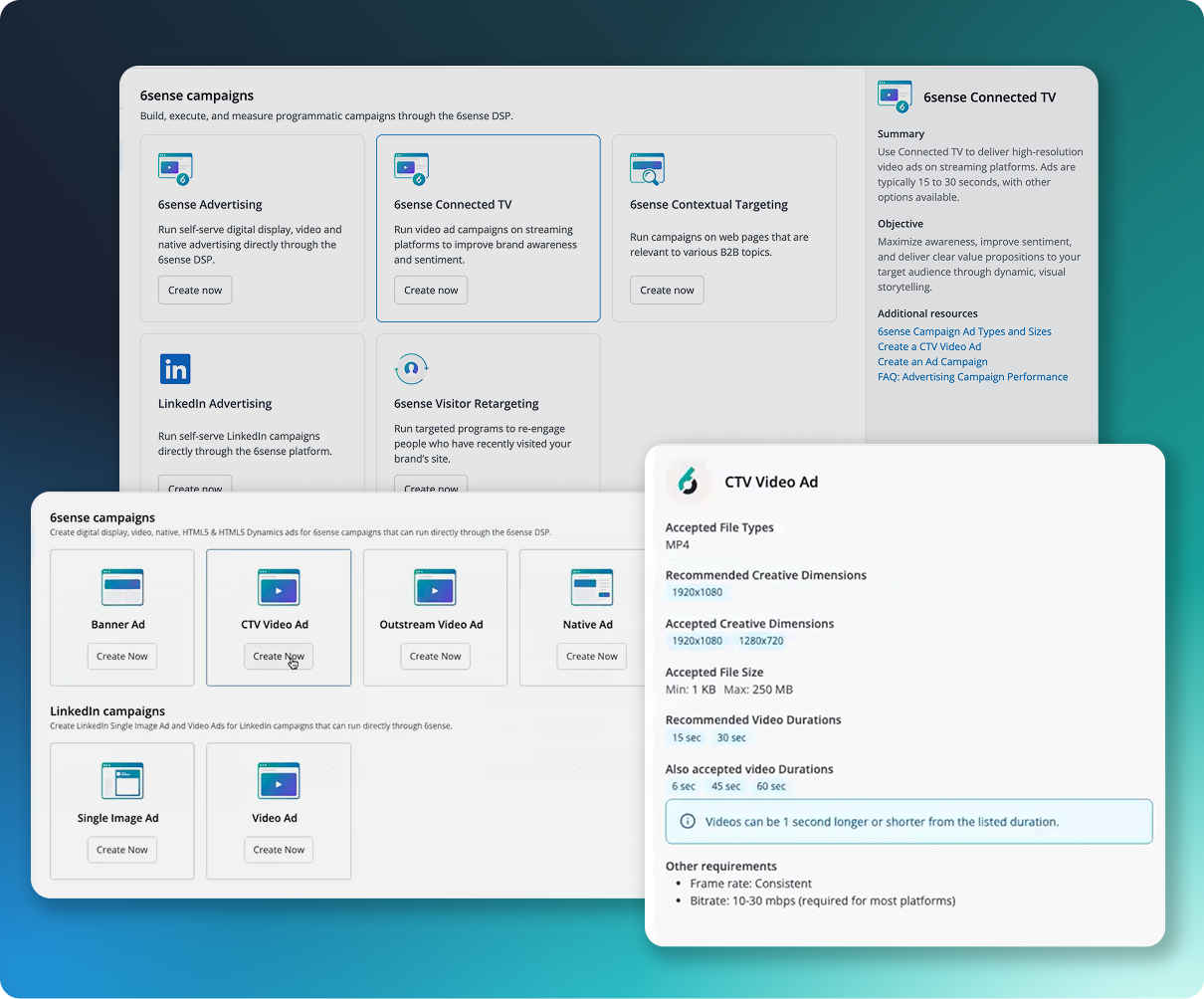Click the Min: 1 KB Max: 250 MB text
1204x999 pixels.
[729, 690]
